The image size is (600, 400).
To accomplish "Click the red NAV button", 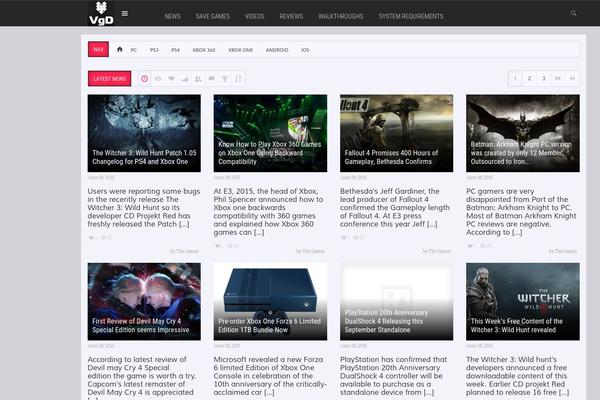I will [x=98, y=49].
